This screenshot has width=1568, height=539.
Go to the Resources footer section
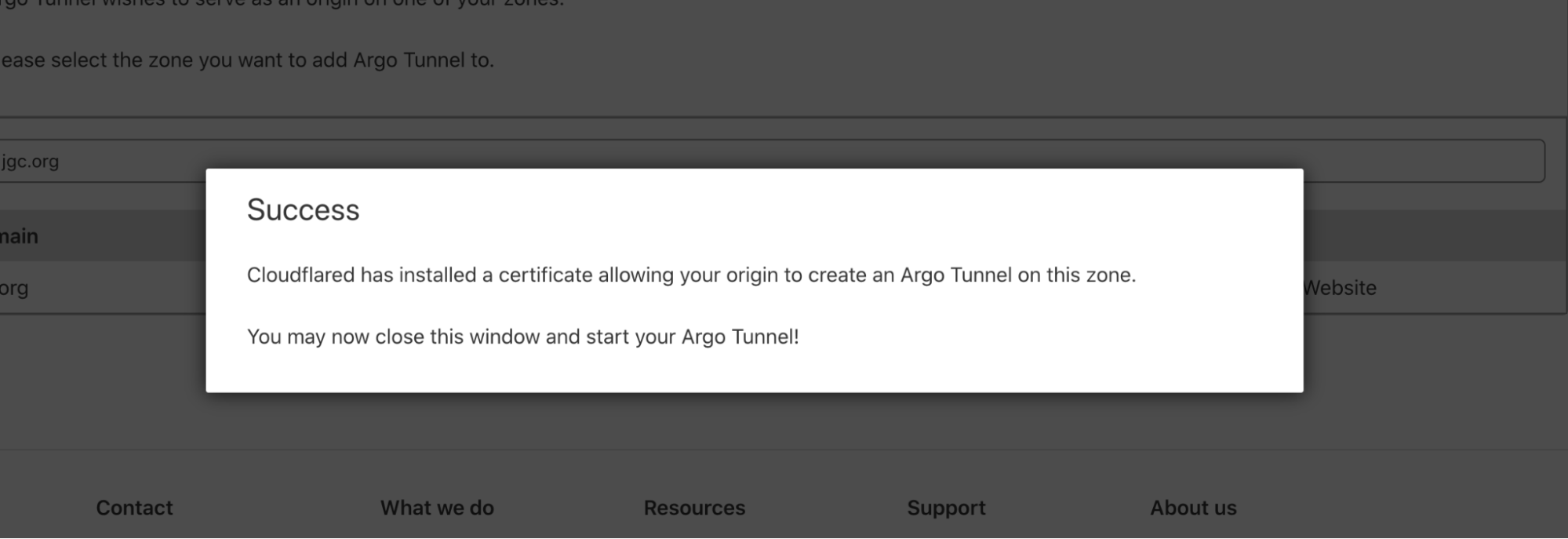coord(694,508)
